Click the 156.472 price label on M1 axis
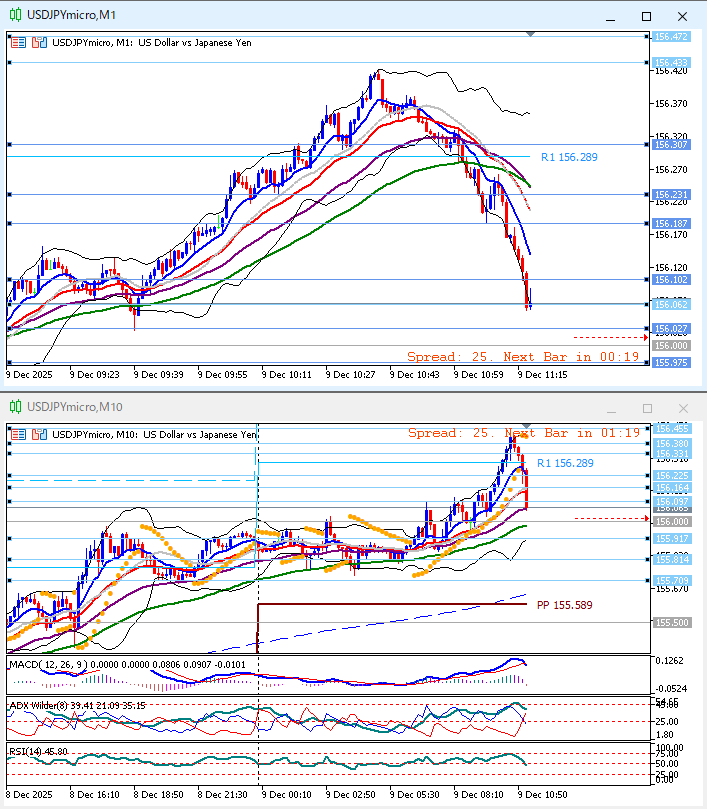 click(x=670, y=37)
